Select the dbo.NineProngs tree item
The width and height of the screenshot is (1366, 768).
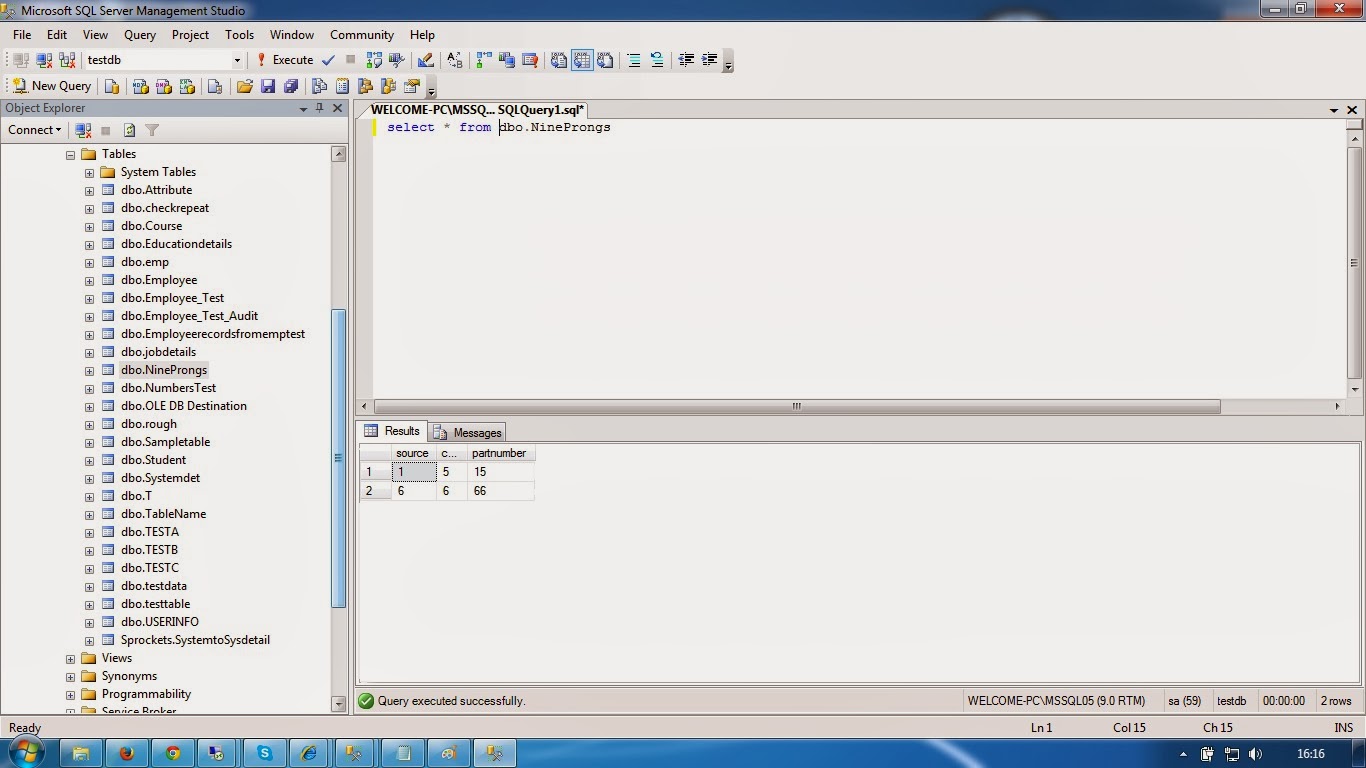click(163, 369)
